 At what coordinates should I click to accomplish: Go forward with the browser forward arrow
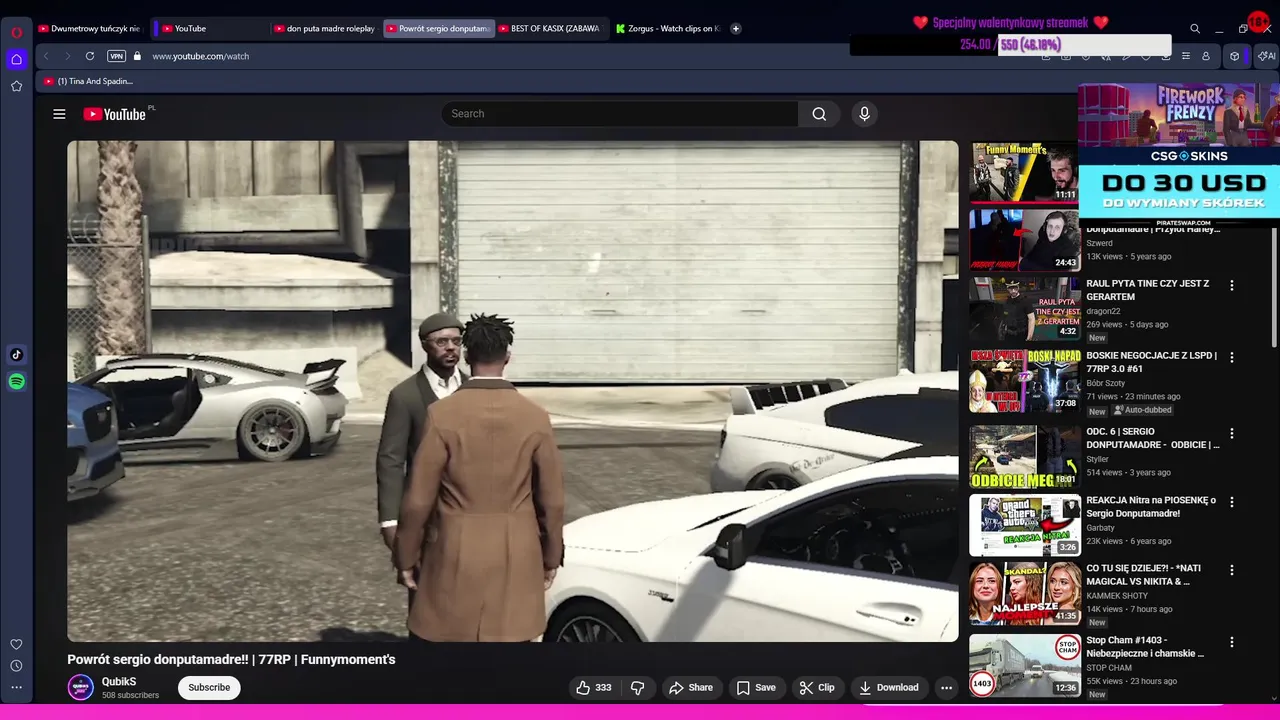[x=67, y=56]
